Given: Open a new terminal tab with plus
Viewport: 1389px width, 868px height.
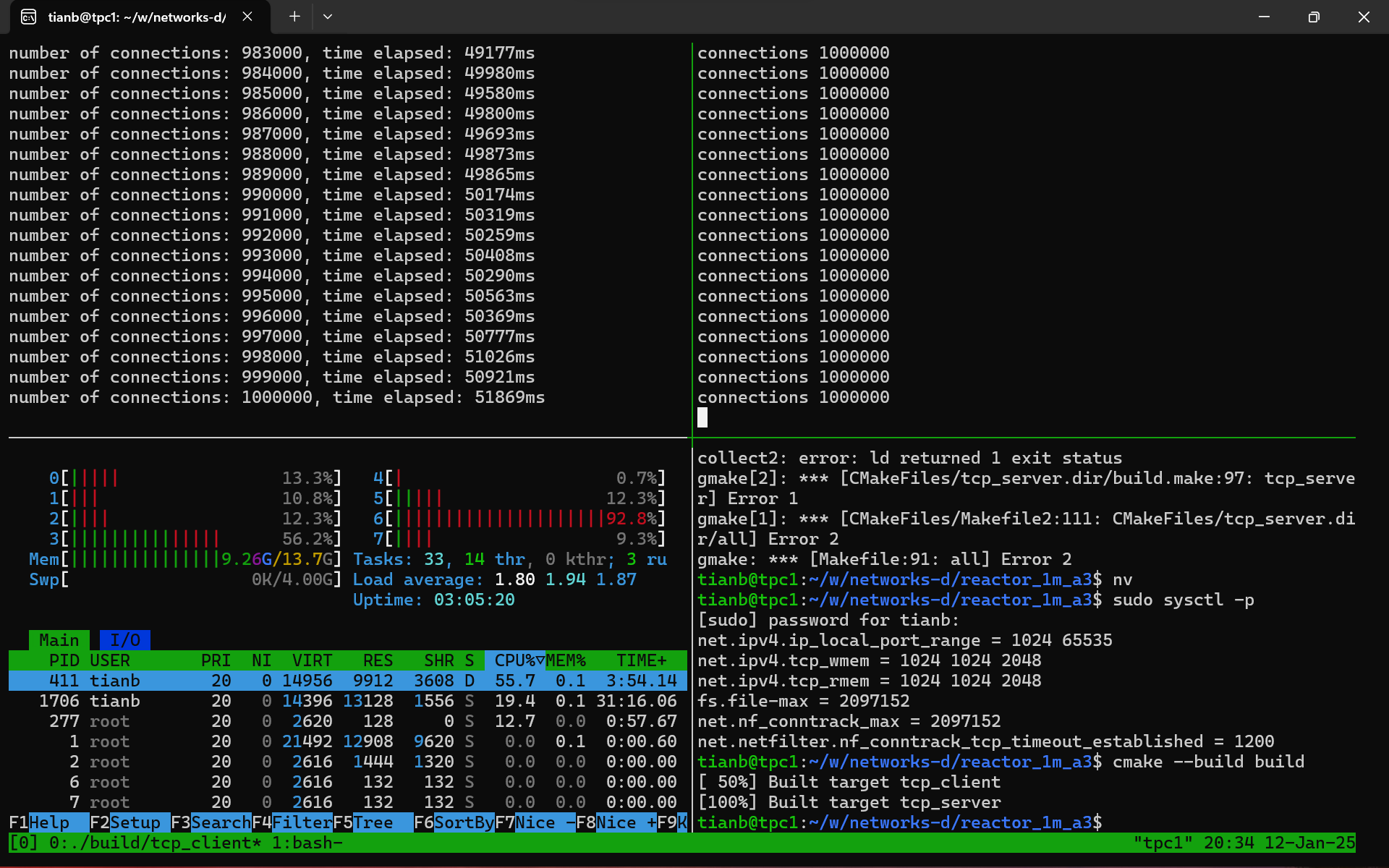Looking at the screenshot, I should 294,17.
